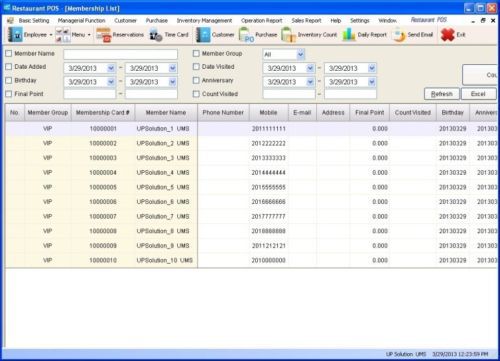Click the Final Point minimum field
500x361 pixels.
(90, 94)
